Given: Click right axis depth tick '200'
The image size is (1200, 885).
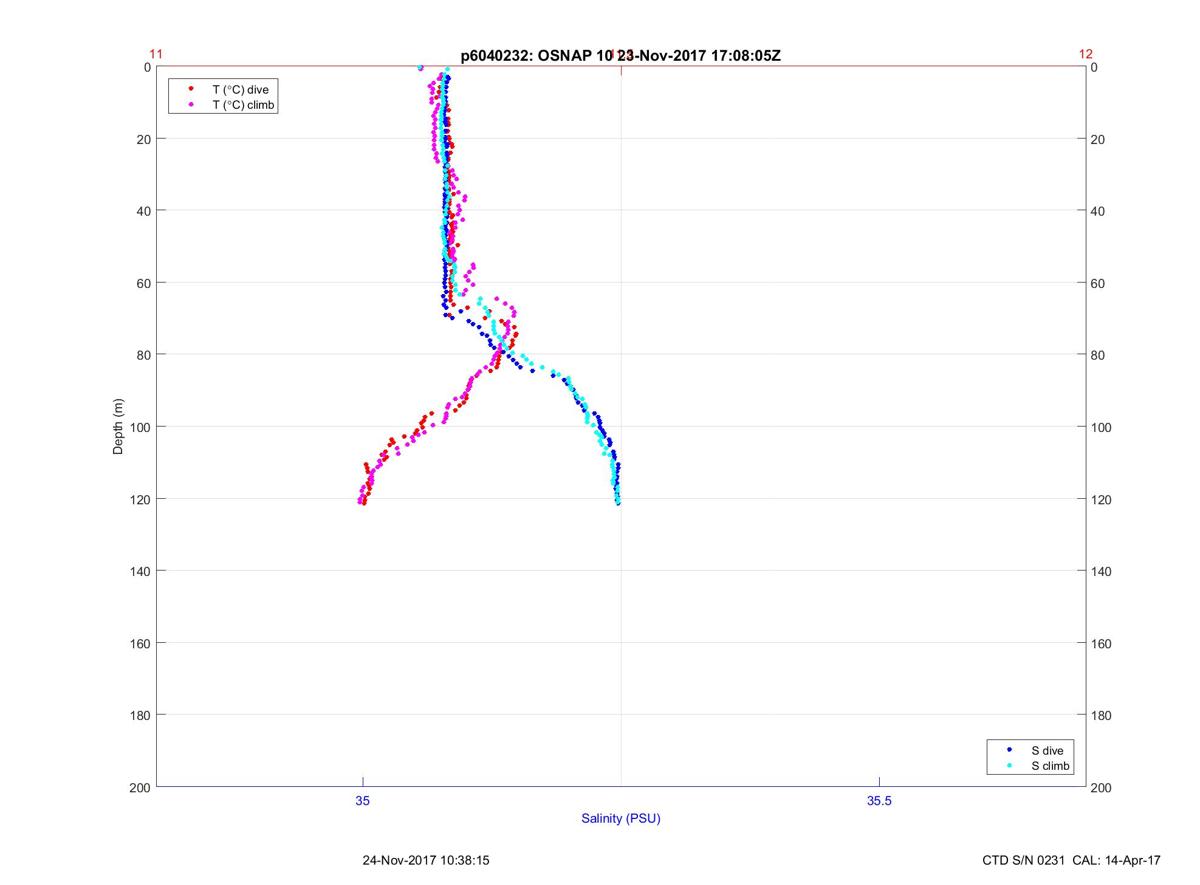Looking at the screenshot, I should click(1101, 788).
